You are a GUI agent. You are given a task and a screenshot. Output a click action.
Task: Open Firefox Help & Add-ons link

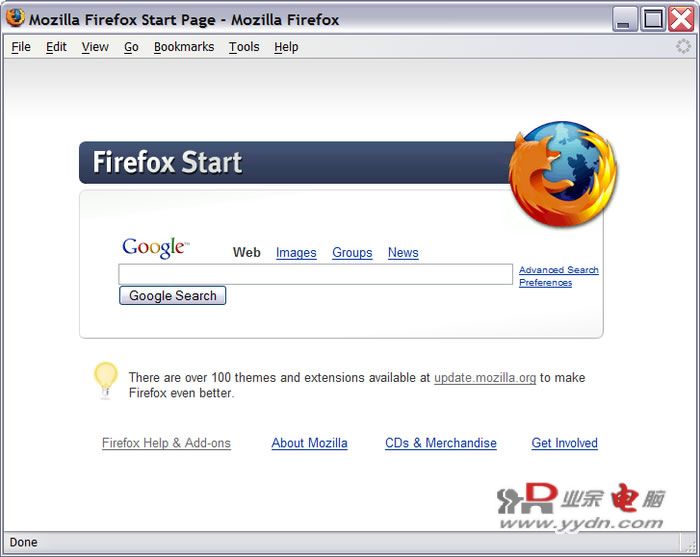click(x=166, y=443)
